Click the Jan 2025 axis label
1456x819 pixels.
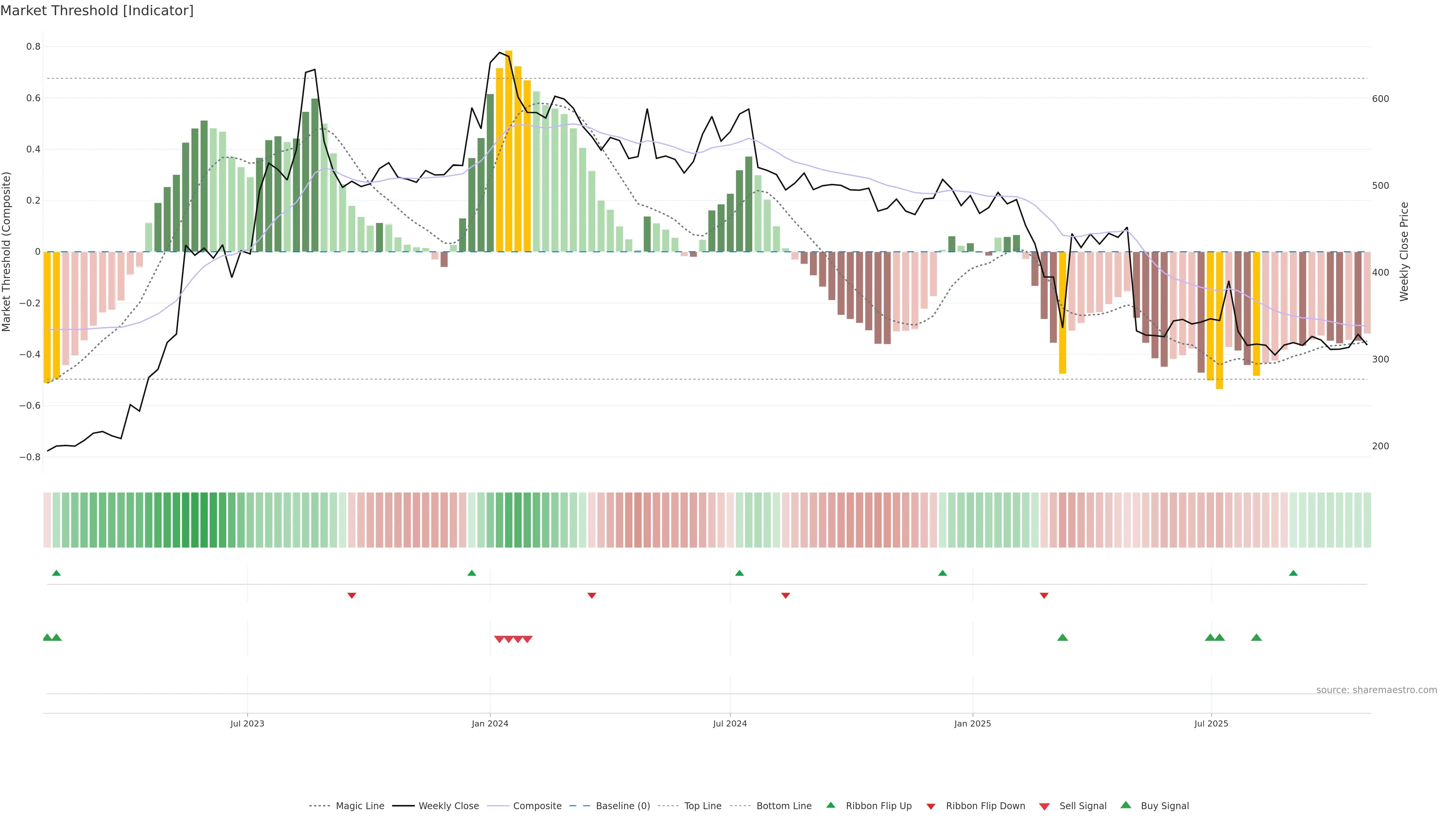click(972, 723)
